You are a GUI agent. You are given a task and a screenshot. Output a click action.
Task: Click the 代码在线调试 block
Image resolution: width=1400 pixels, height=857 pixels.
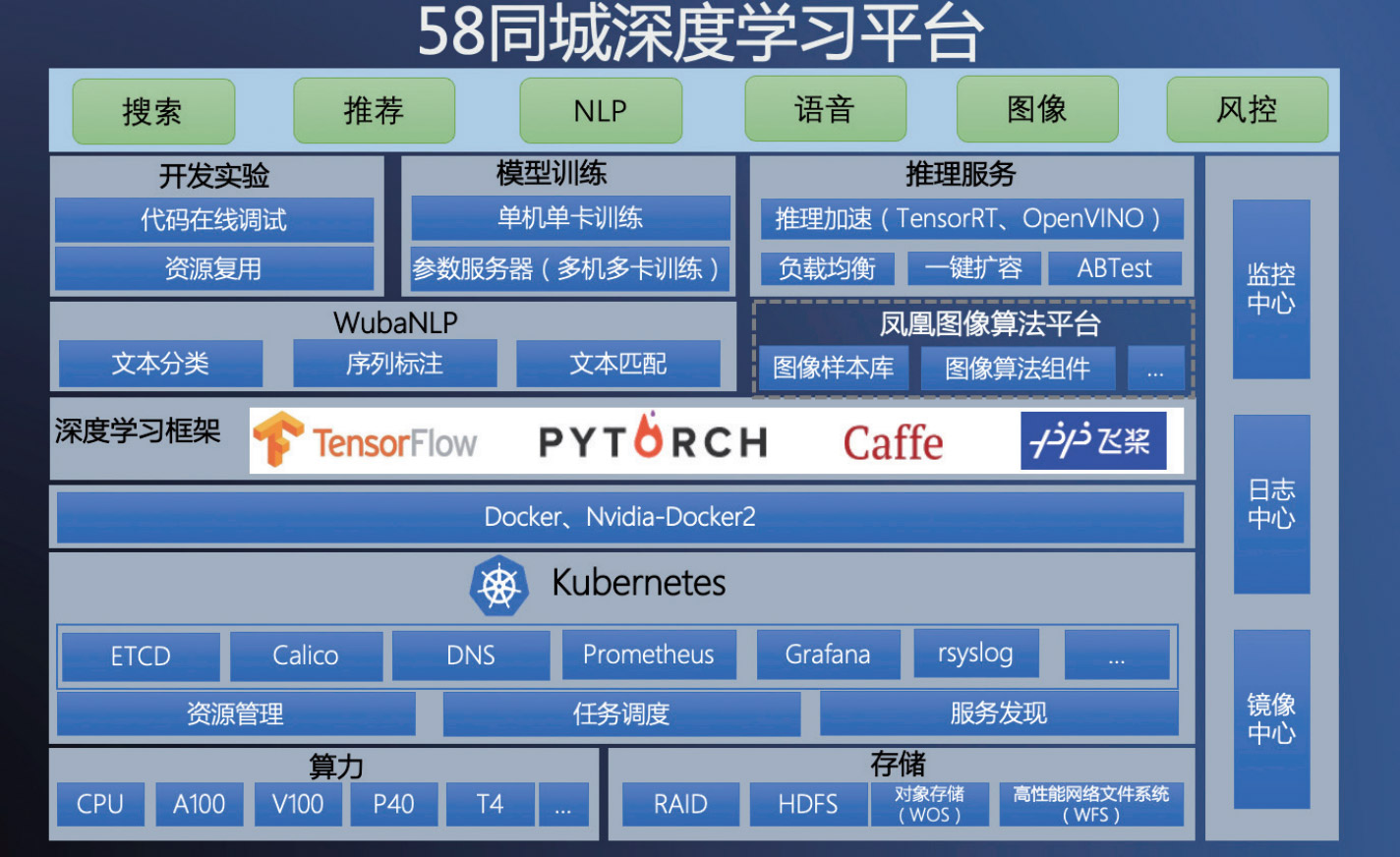point(214,219)
